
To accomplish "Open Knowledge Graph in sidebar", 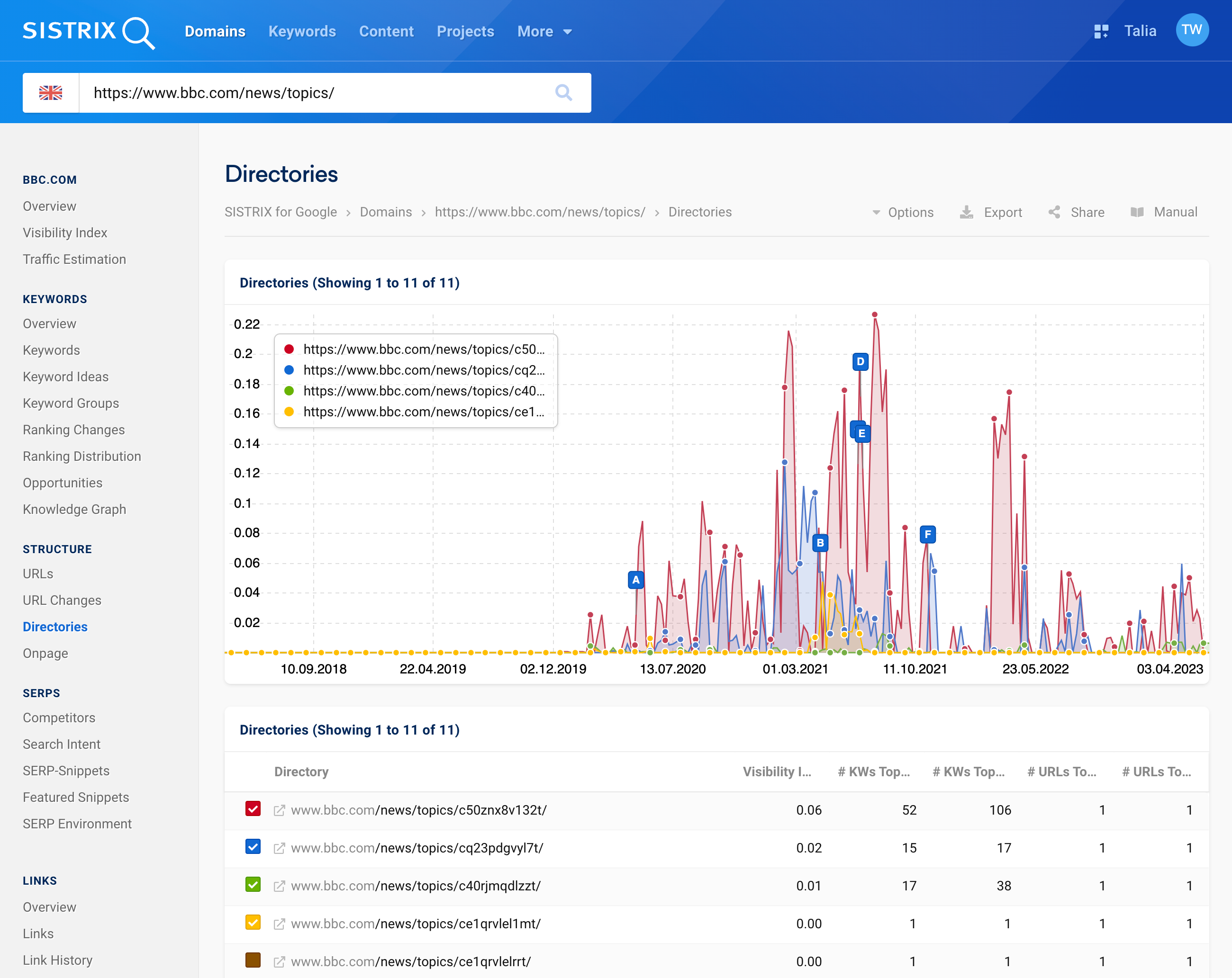I will pos(74,509).
